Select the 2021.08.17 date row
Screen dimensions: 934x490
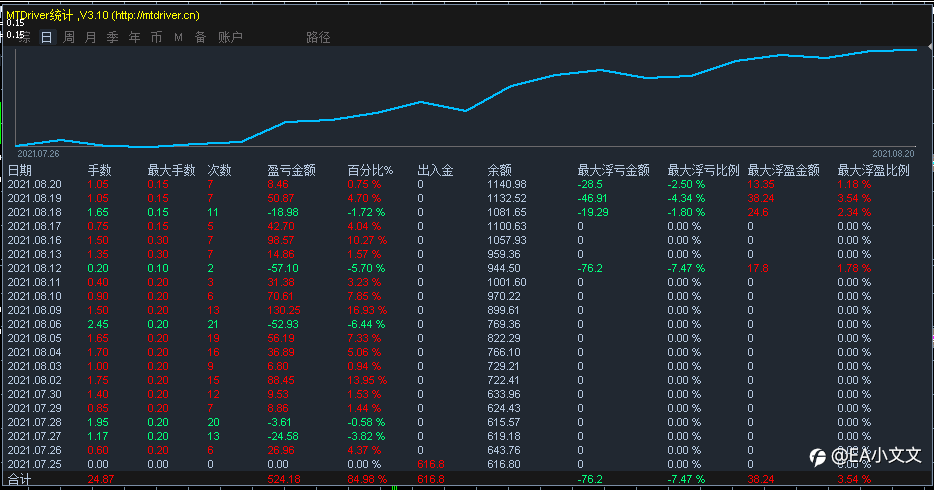35,226
